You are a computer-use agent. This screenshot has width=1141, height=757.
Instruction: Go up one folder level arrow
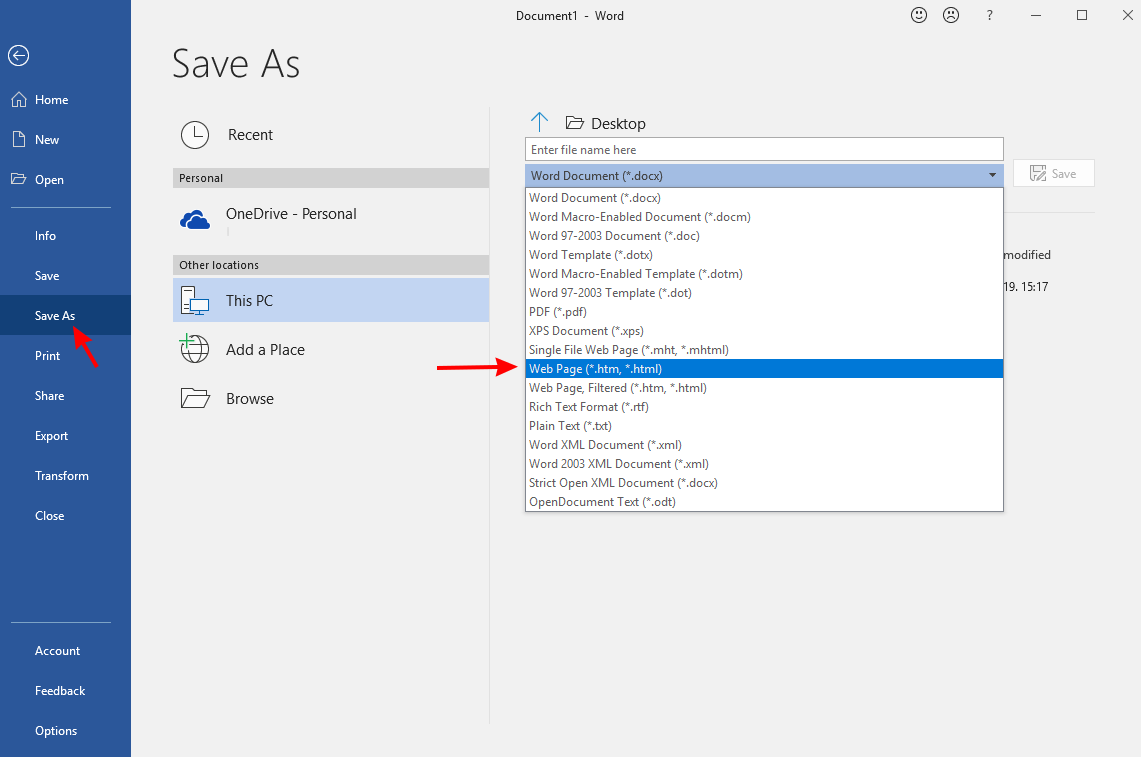pyautogui.click(x=539, y=122)
